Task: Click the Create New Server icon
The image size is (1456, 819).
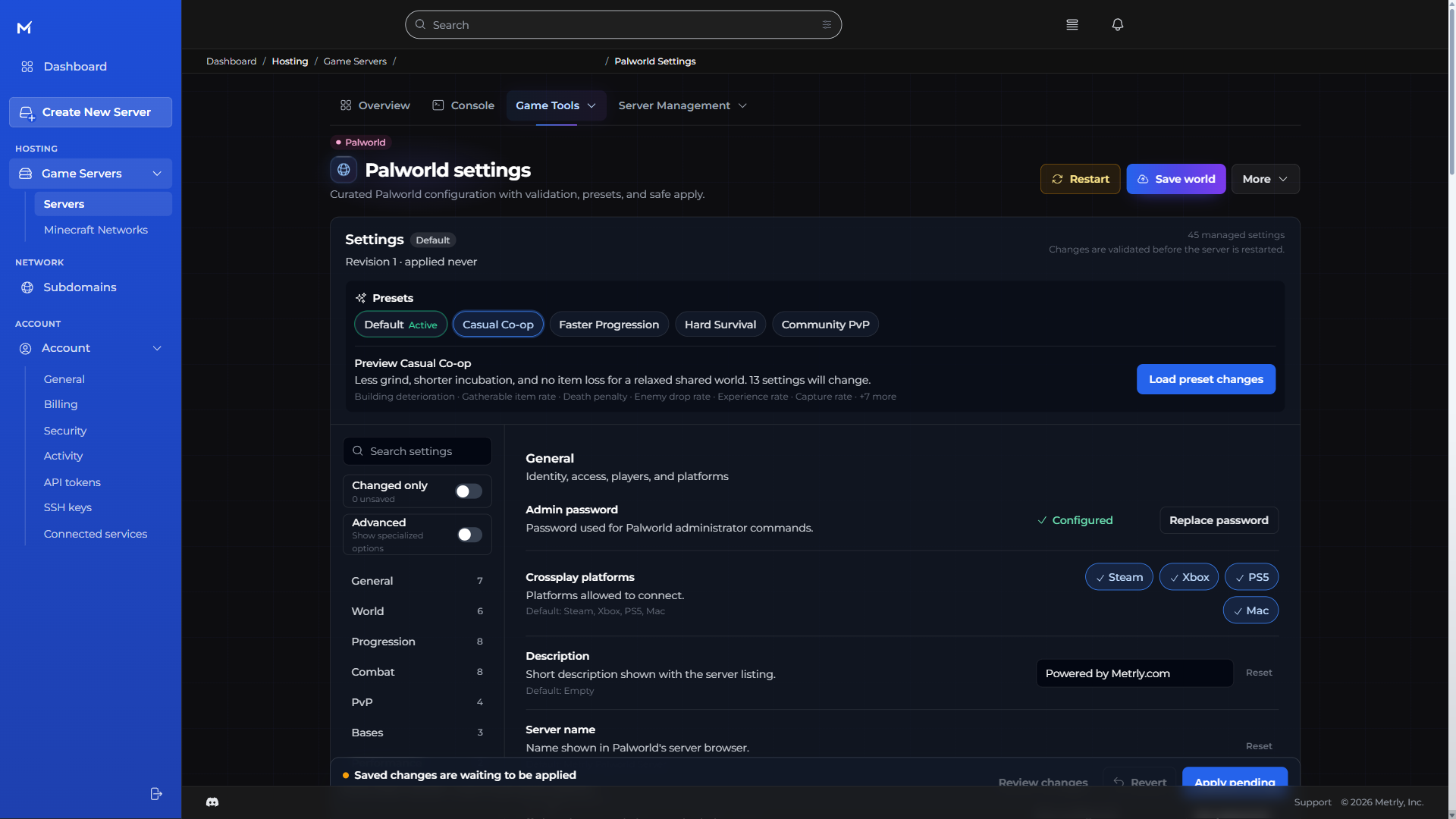Action: [x=27, y=113]
